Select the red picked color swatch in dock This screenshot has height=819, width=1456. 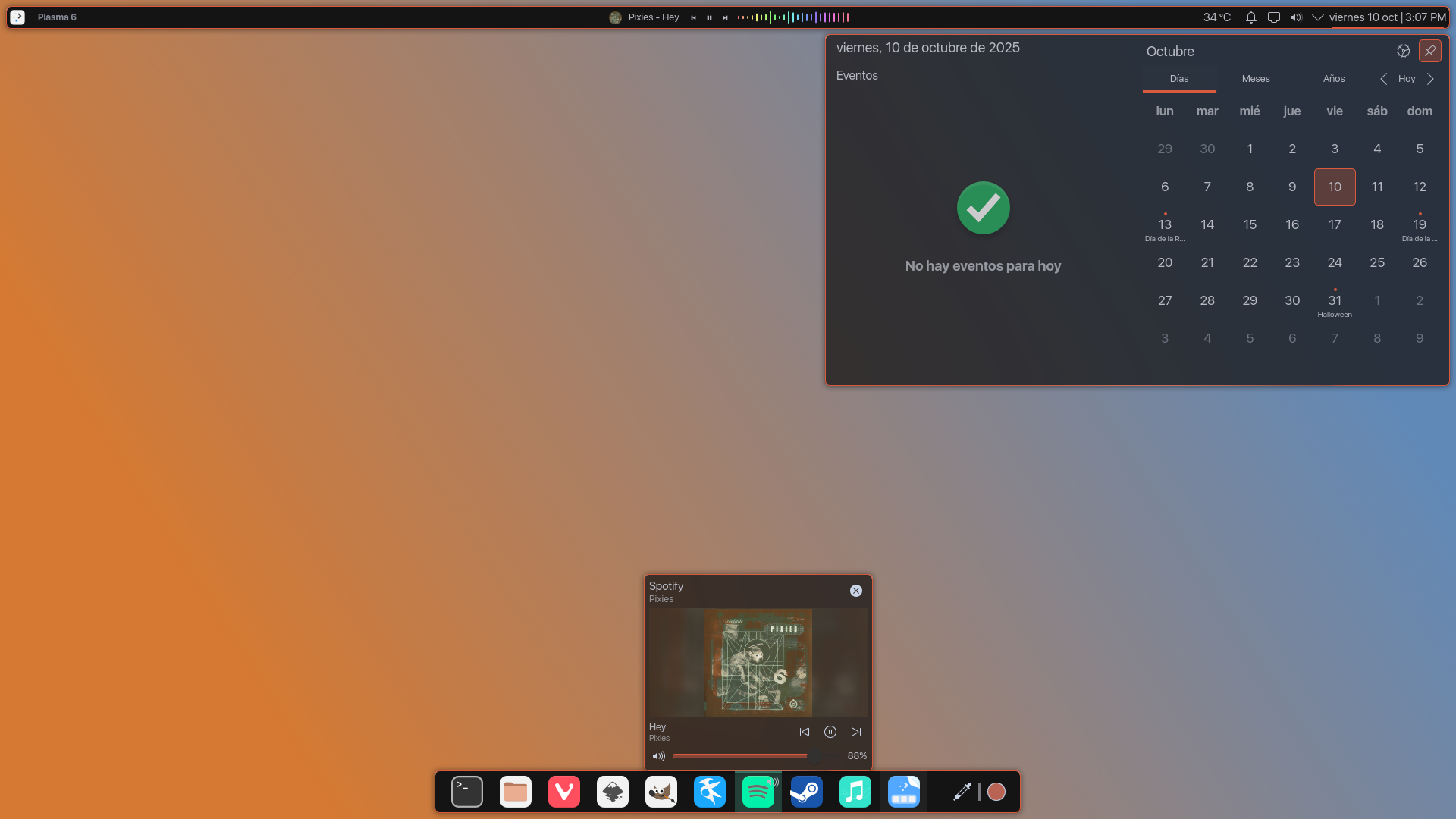996,792
